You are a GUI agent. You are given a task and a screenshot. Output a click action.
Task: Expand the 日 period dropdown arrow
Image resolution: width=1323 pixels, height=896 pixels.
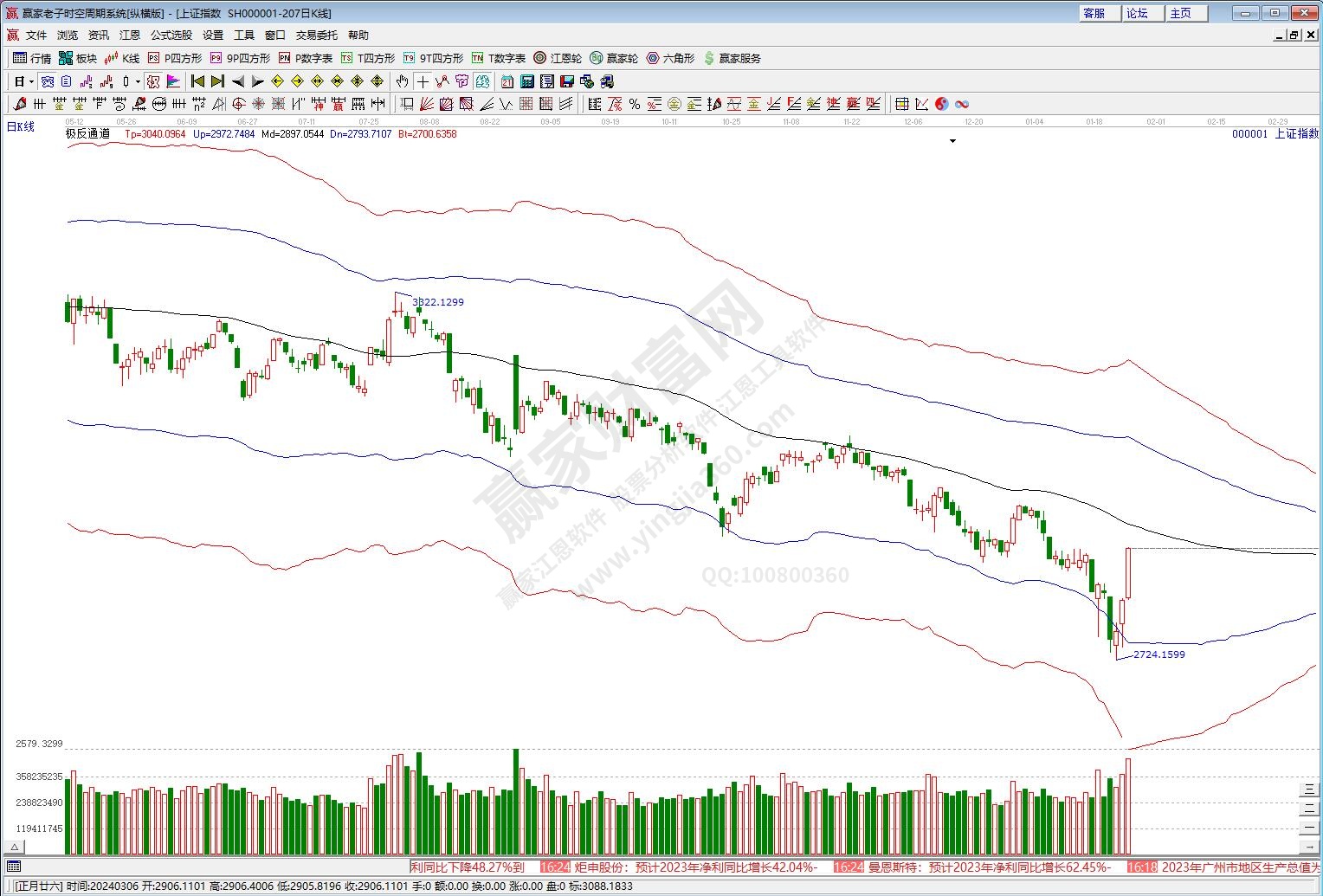click(x=32, y=81)
